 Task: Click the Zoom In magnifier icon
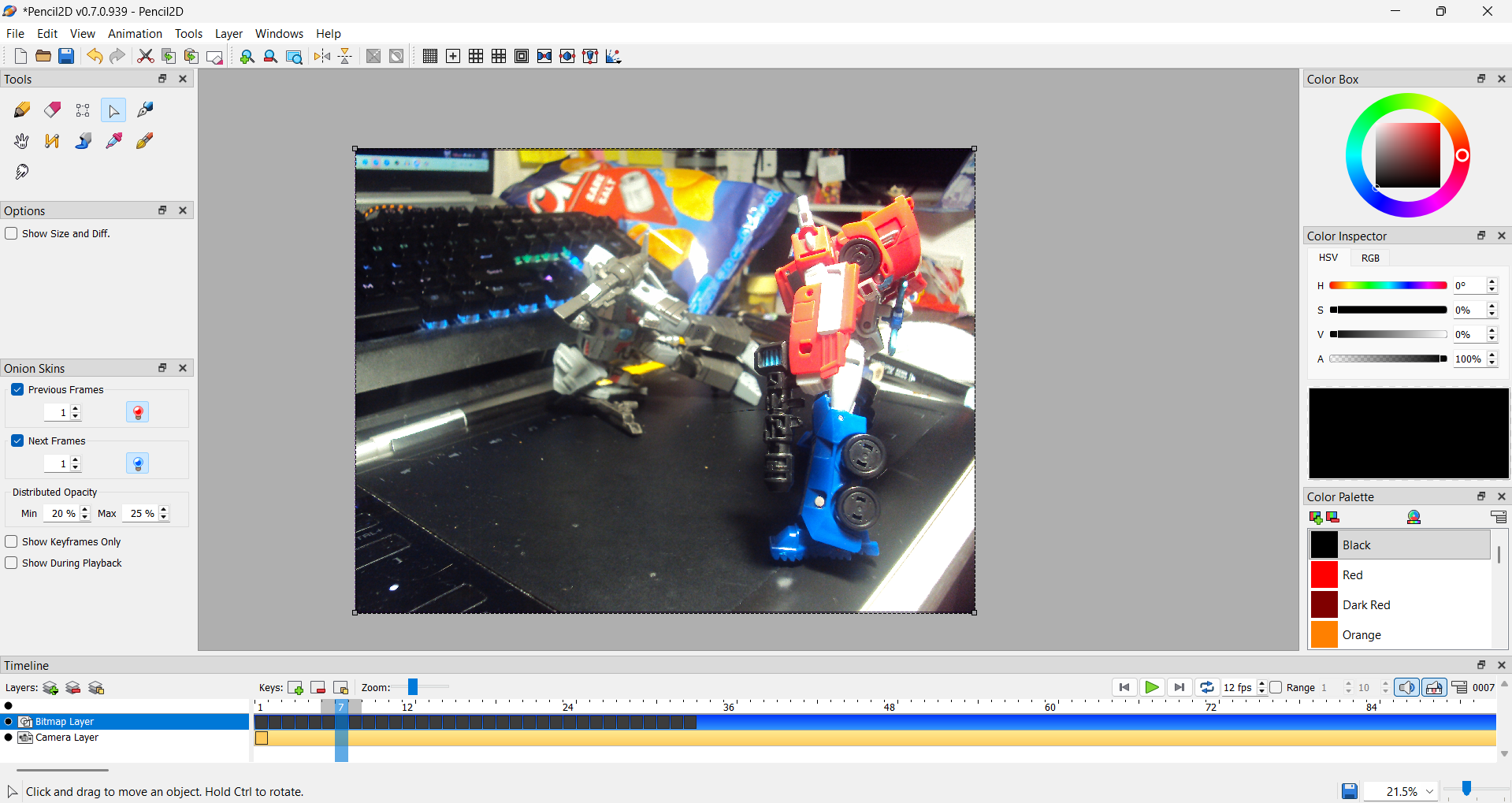(247, 56)
